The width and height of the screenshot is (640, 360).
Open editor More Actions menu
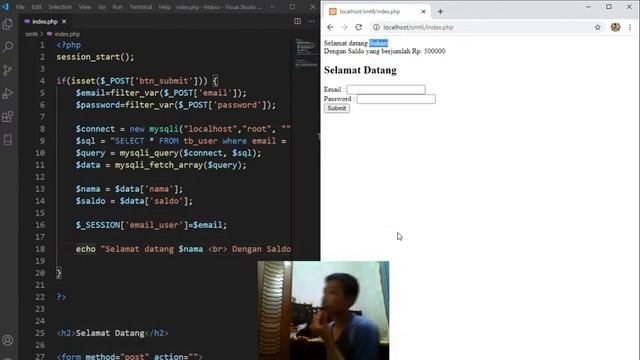(x=312, y=21)
